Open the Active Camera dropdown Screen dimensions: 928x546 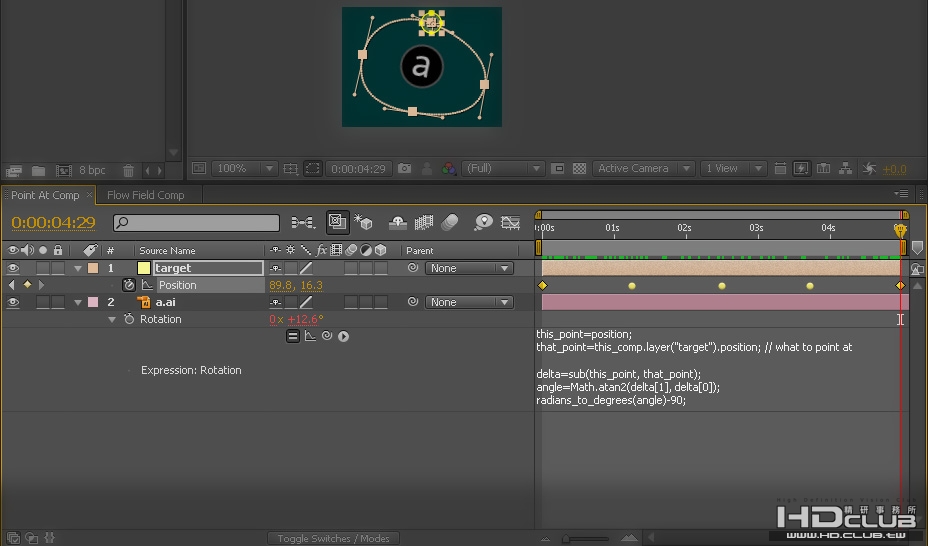tap(643, 169)
